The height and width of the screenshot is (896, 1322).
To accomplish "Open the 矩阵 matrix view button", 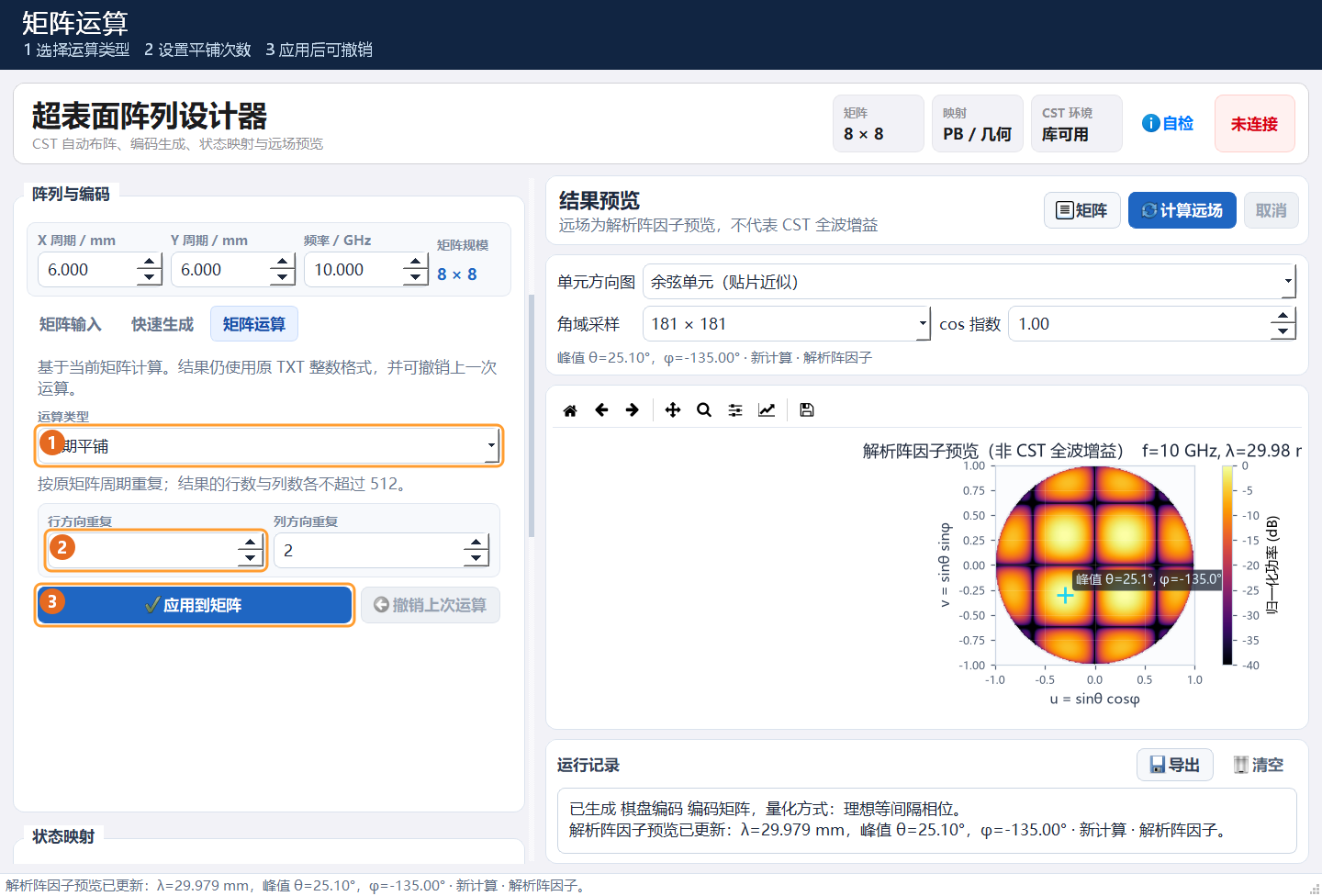I will click(1081, 210).
